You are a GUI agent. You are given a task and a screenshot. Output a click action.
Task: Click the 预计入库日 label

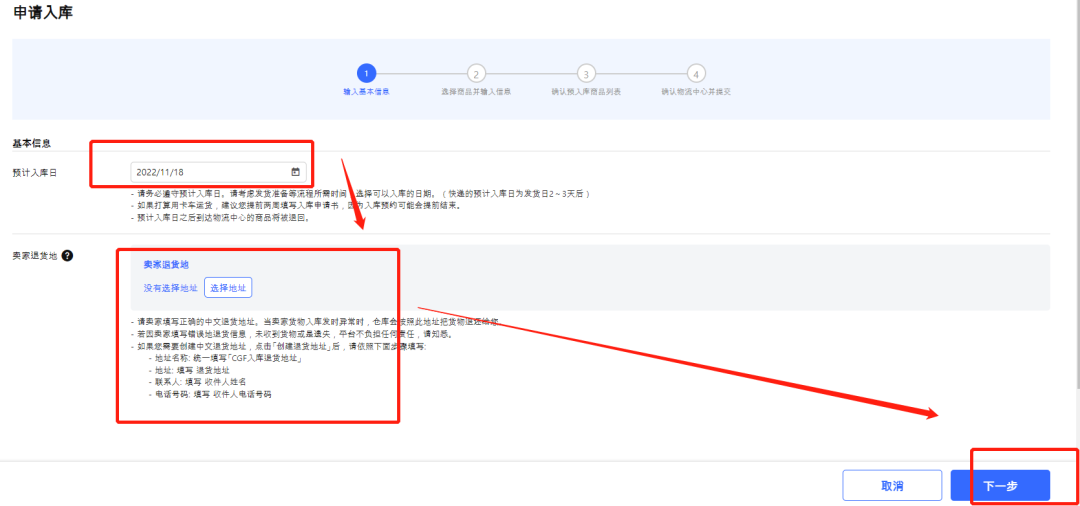coord(34,173)
